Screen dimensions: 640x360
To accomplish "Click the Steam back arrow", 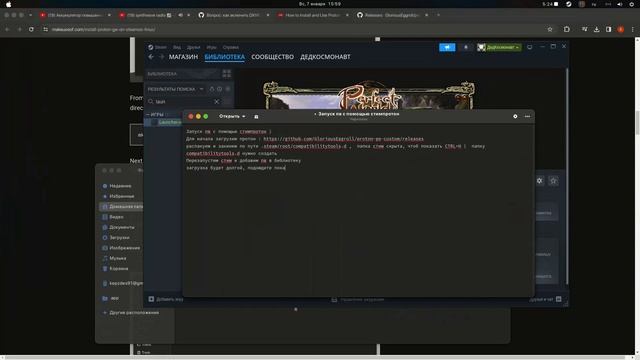I will pyautogui.click(x=151, y=57).
